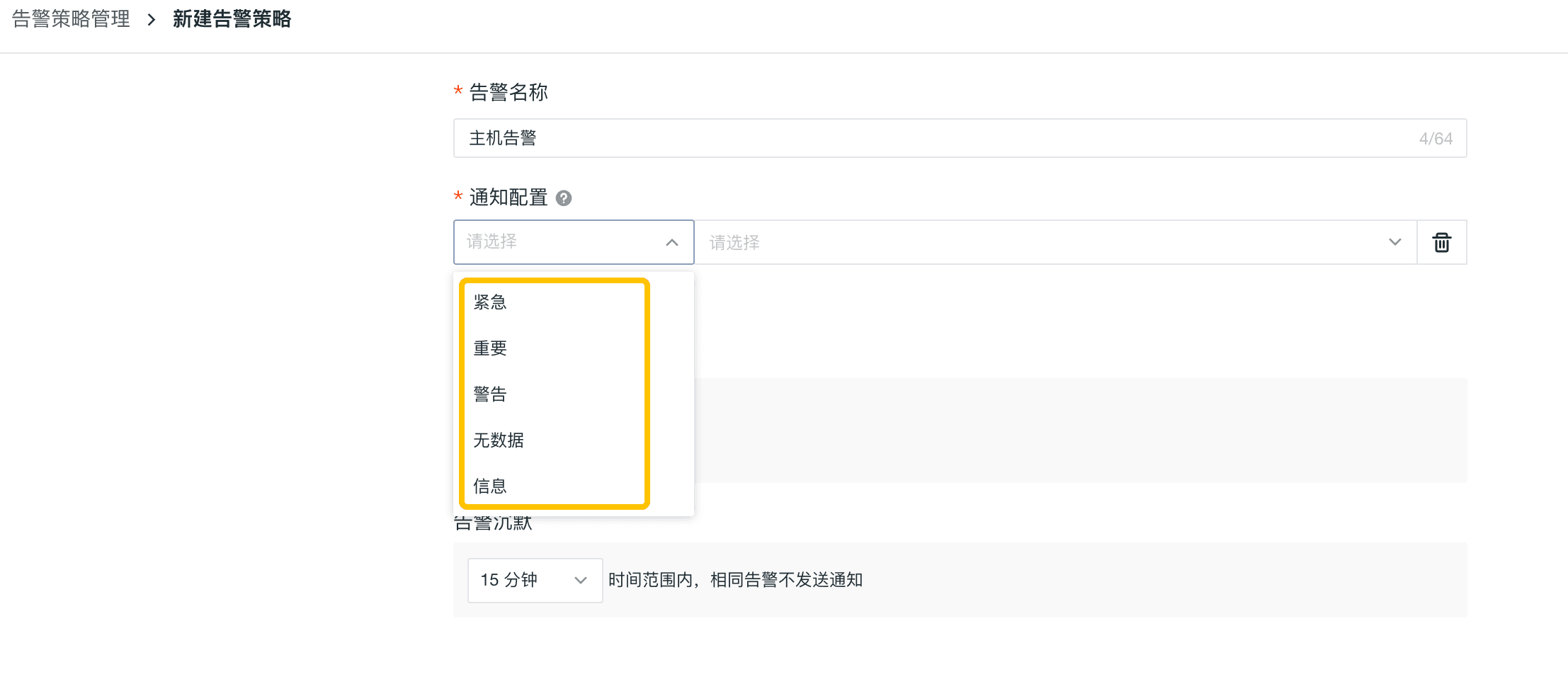Click the down arrow of the second 请选择 box
This screenshot has width=1568, height=684.
pyautogui.click(x=1394, y=242)
